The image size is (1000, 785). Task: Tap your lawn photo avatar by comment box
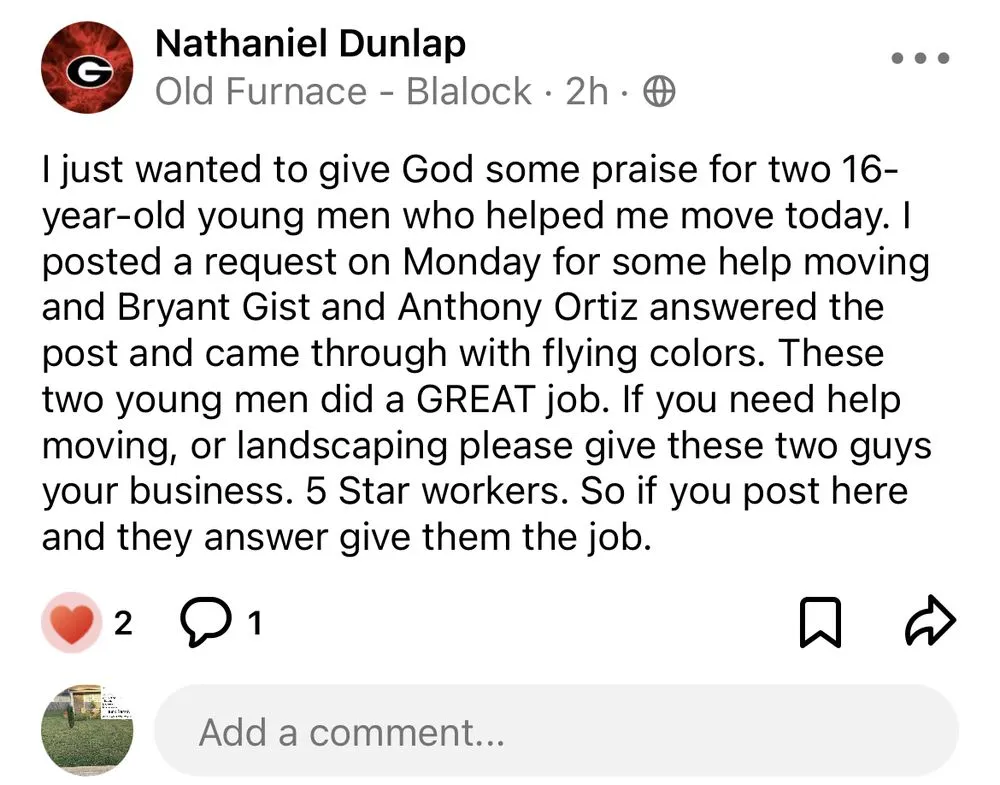pyautogui.click(x=87, y=731)
